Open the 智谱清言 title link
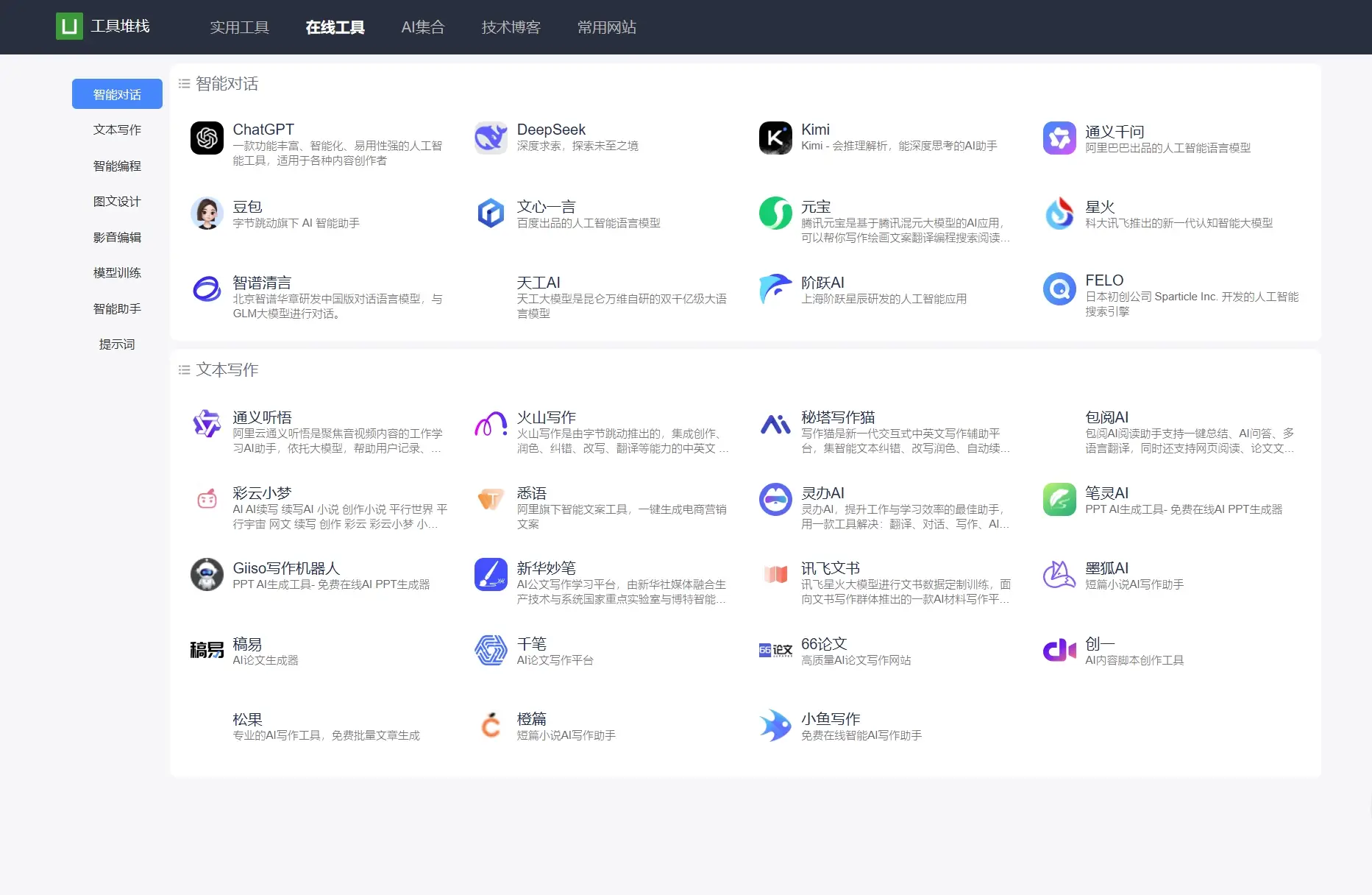The width and height of the screenshot is (1372, 895). [262, 283]
